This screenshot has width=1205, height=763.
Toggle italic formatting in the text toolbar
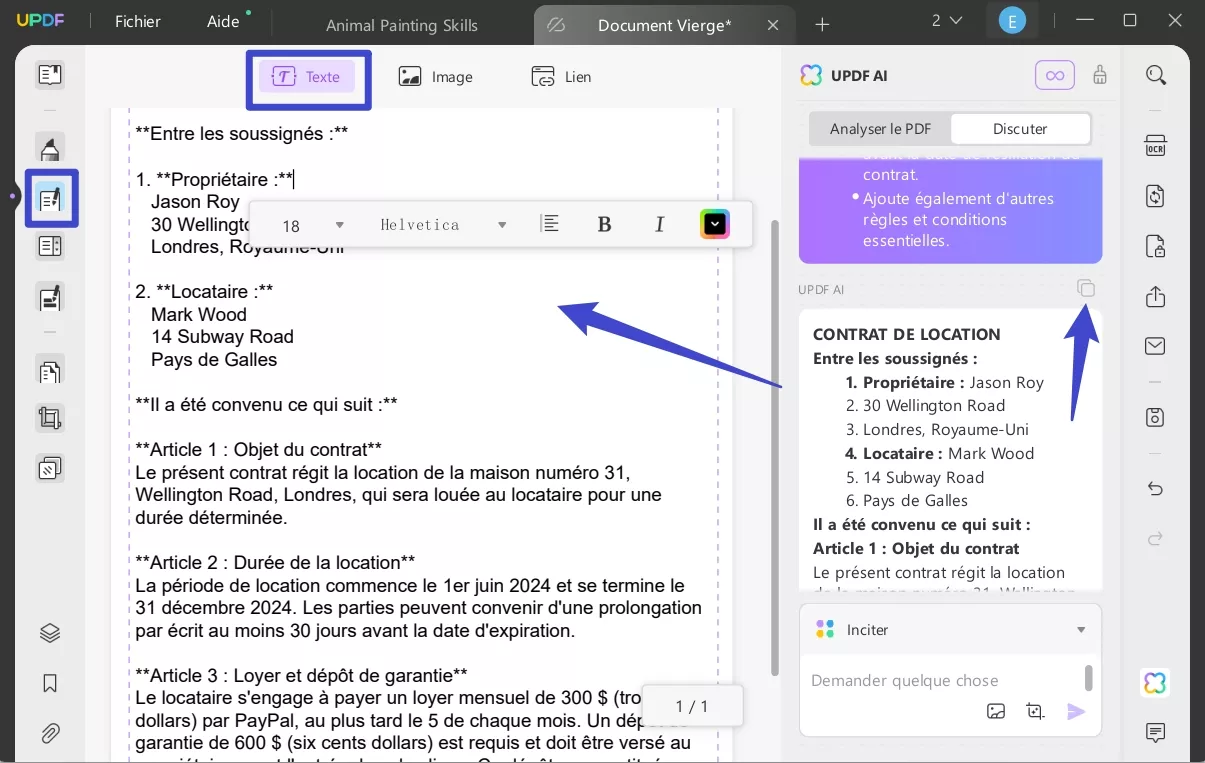(x=660, y=224)
